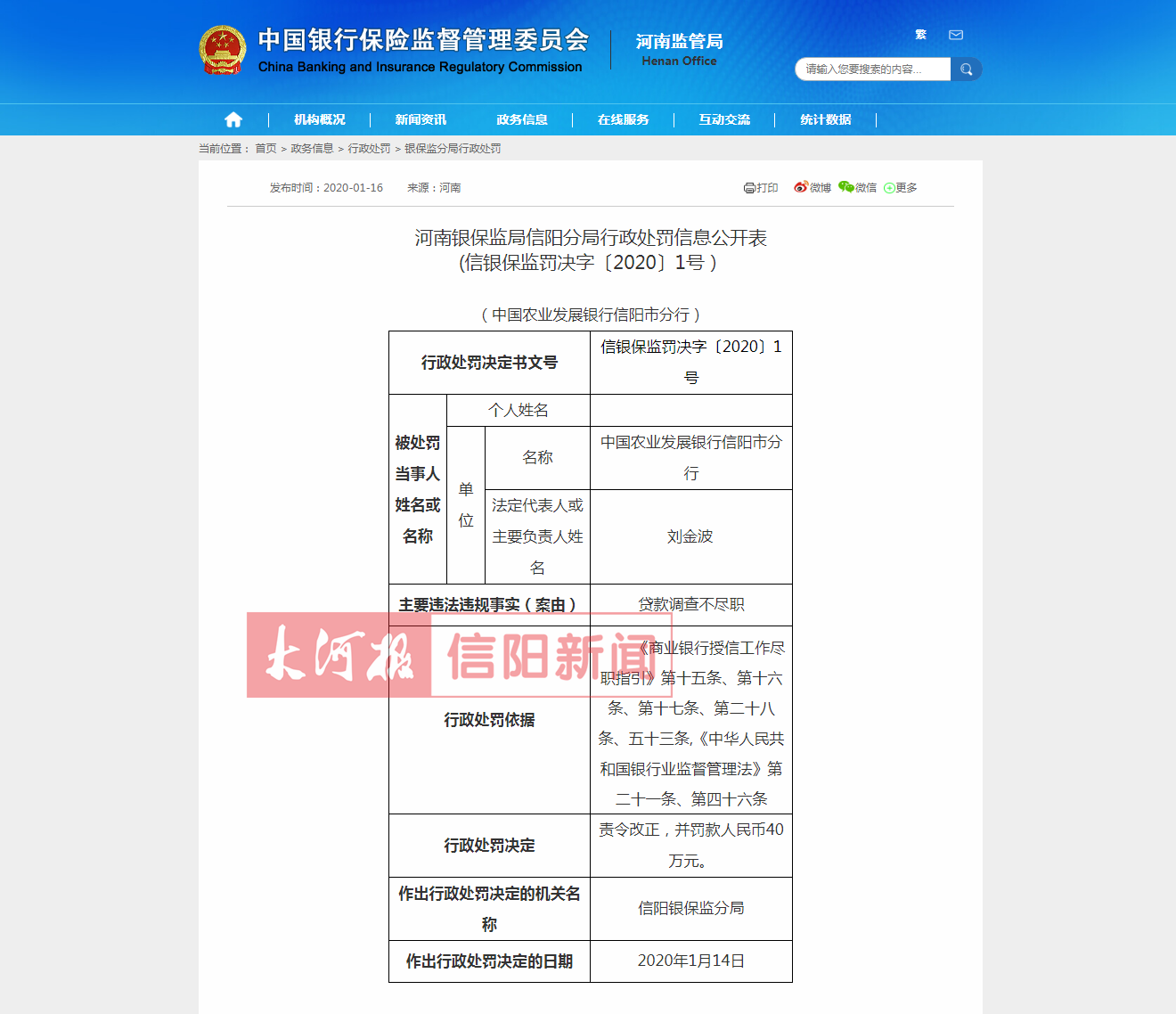
Task: Click 银保监分局行政处罚 breadcrumb link
Action: 453,149
